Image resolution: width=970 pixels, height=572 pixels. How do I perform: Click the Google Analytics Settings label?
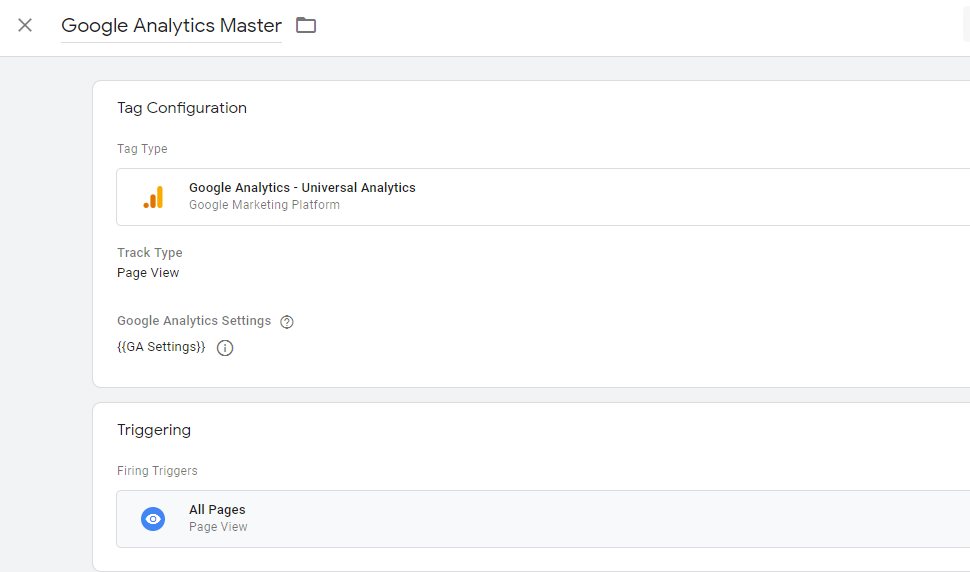194,321
